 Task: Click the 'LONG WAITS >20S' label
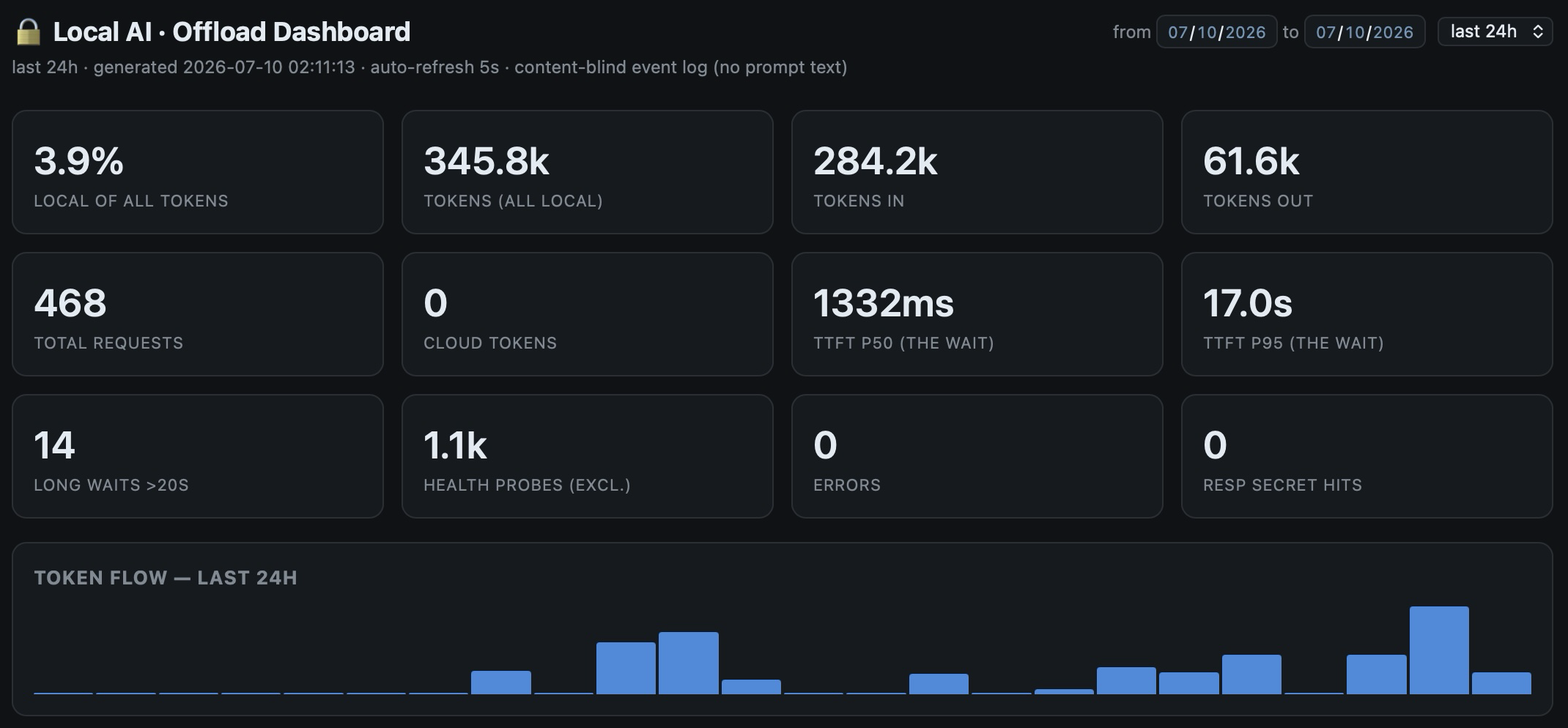point(111,485)
